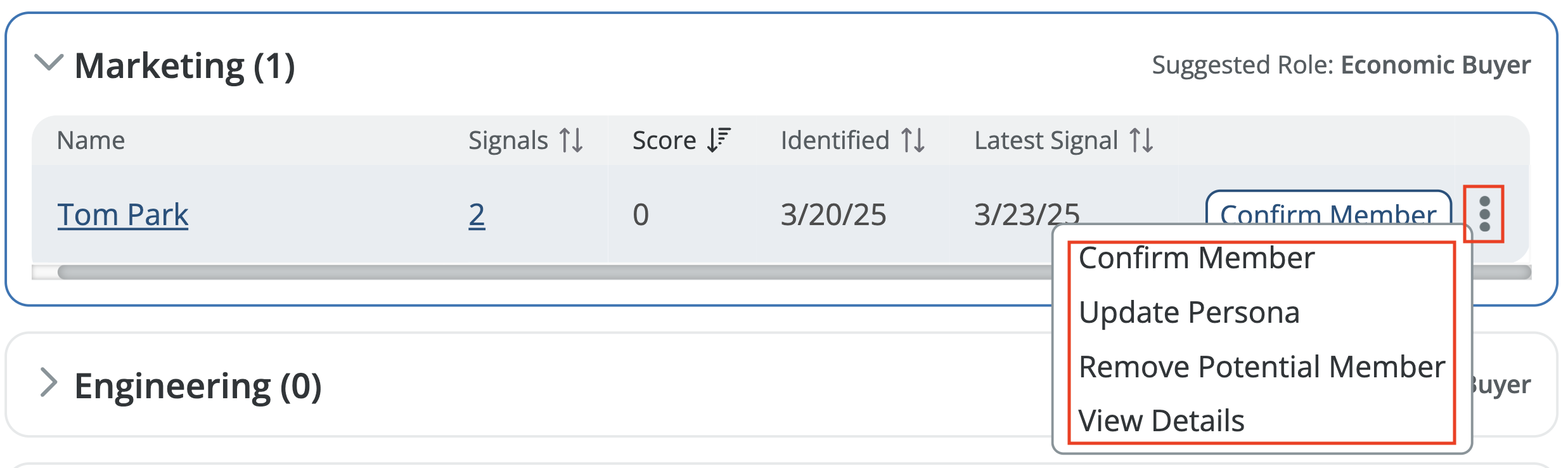Choose Confirm Member from the dropdown menu

coord(1197,257)
